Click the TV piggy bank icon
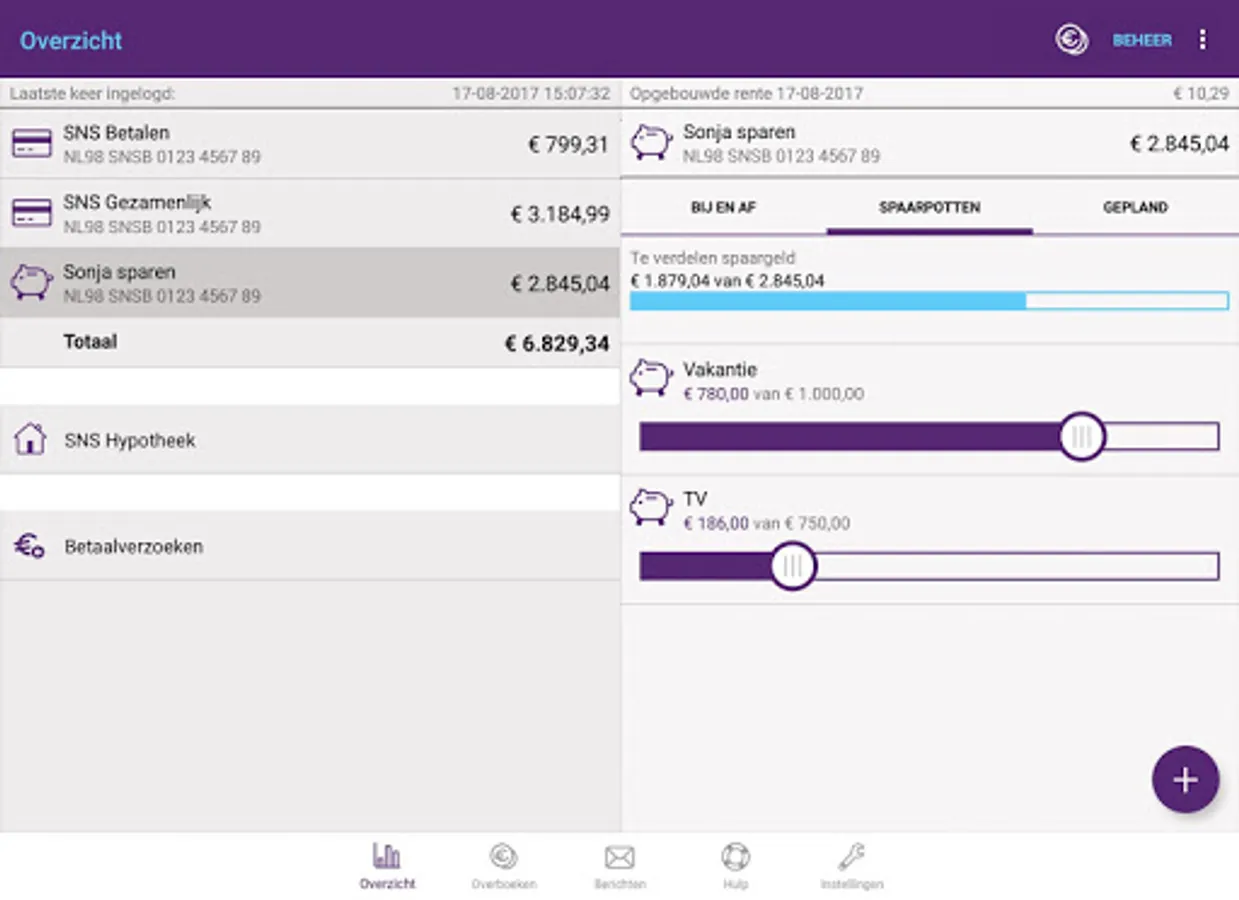Image resolution: width=1239 pixels, height=900 pixels. point(651,508)
